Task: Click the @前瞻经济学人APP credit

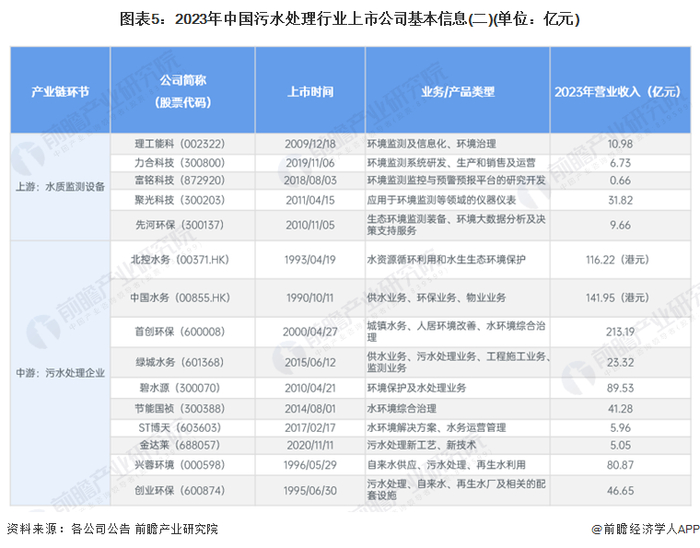Action: 646,529
